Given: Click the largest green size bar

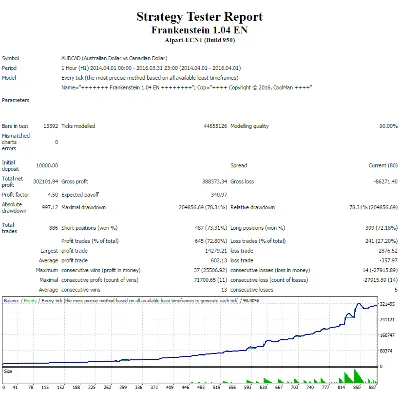Looking at the screenshot, I should 357,376.
